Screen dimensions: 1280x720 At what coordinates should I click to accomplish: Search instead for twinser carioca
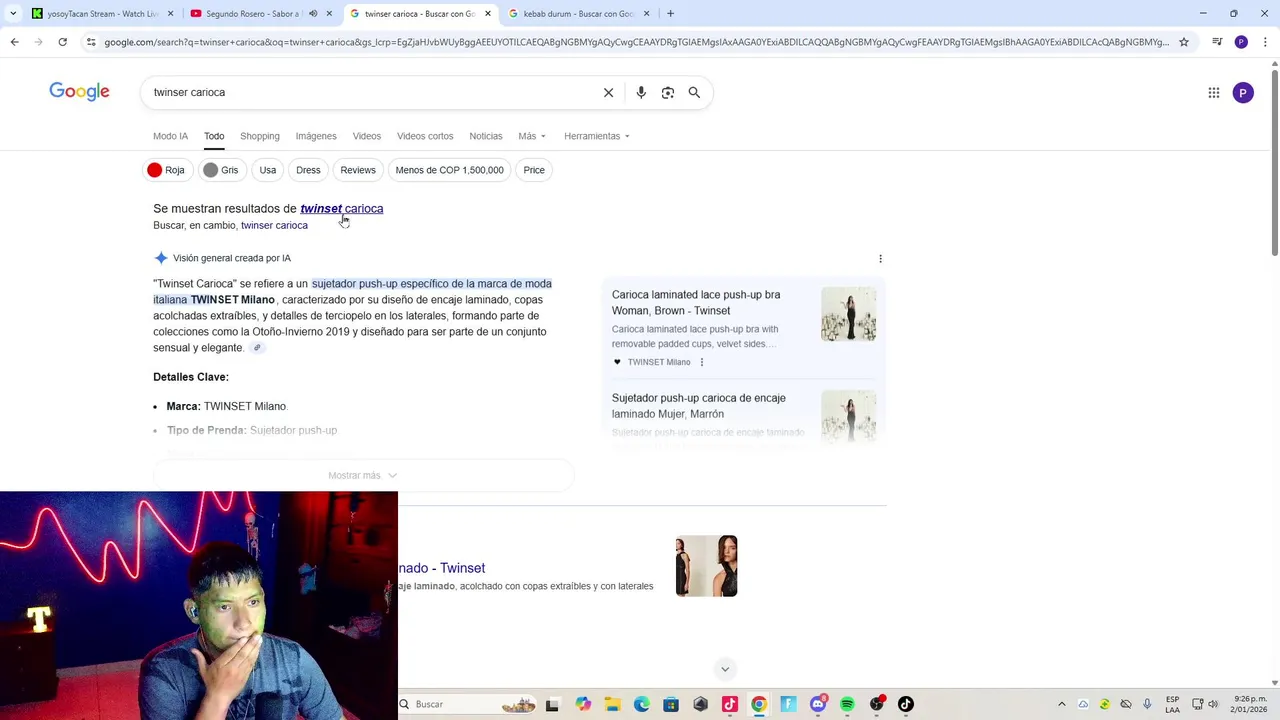274,225
